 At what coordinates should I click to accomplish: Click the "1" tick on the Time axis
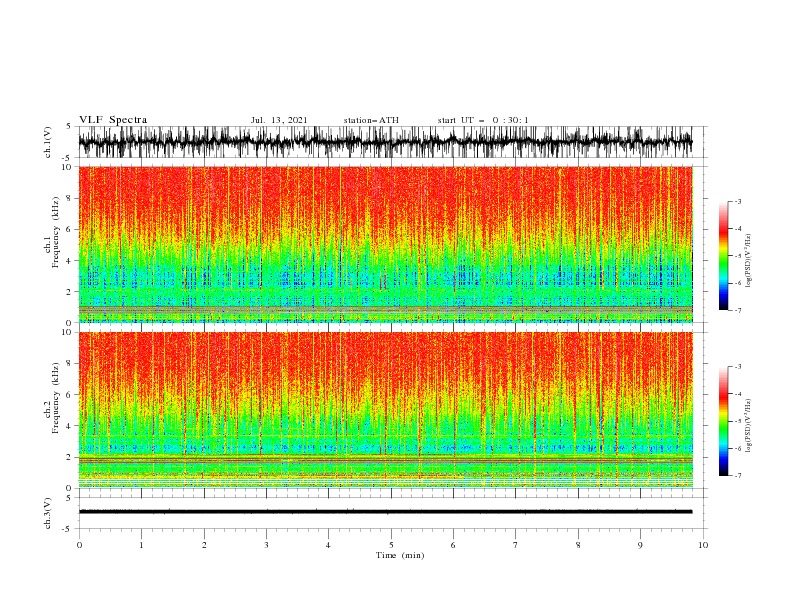(x=141, y=545)
